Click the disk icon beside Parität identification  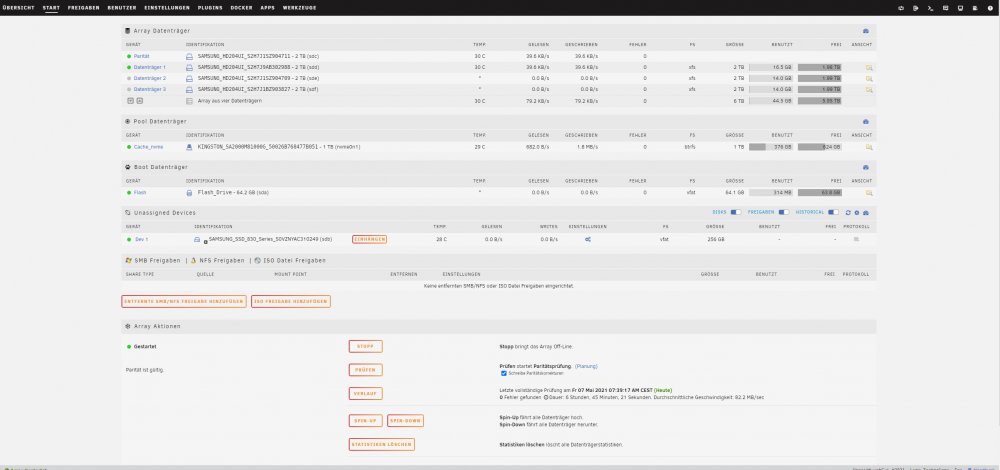189,56
